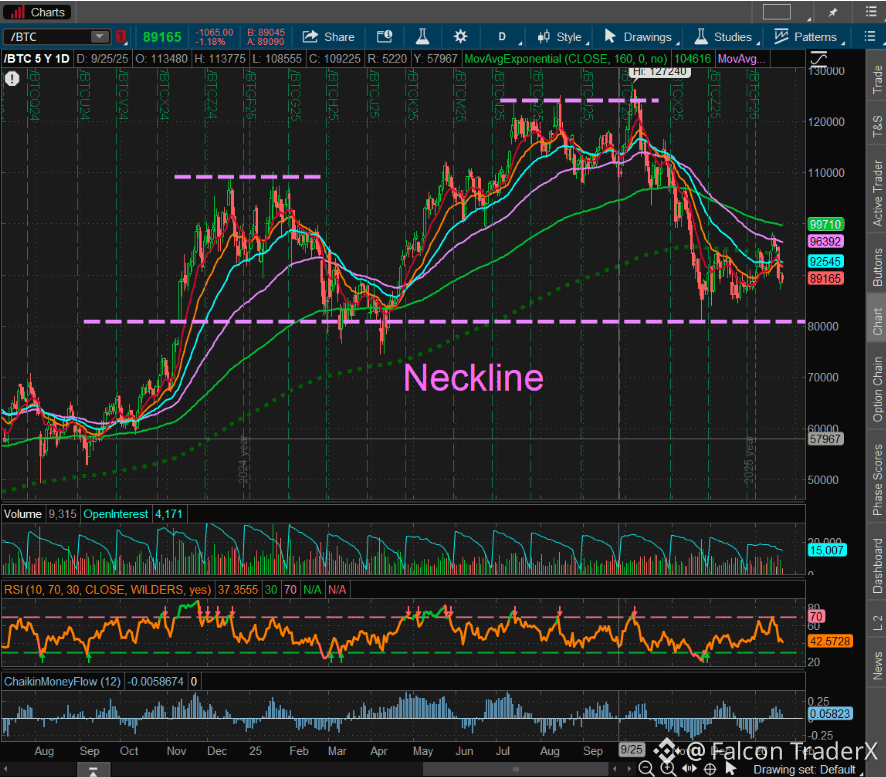Switch to the Option Chain side tab

coord(877,389)
